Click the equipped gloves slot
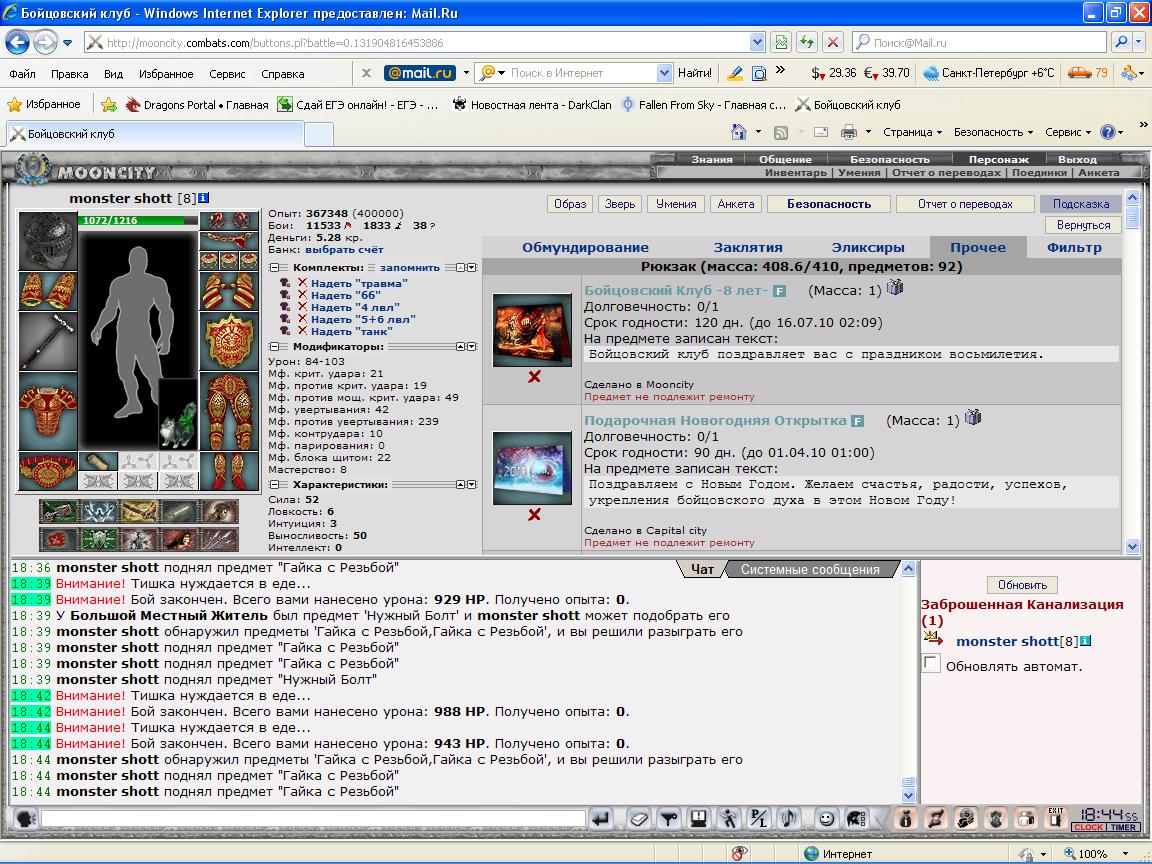This screenshot has width=1152, height=864. [229, 291]
